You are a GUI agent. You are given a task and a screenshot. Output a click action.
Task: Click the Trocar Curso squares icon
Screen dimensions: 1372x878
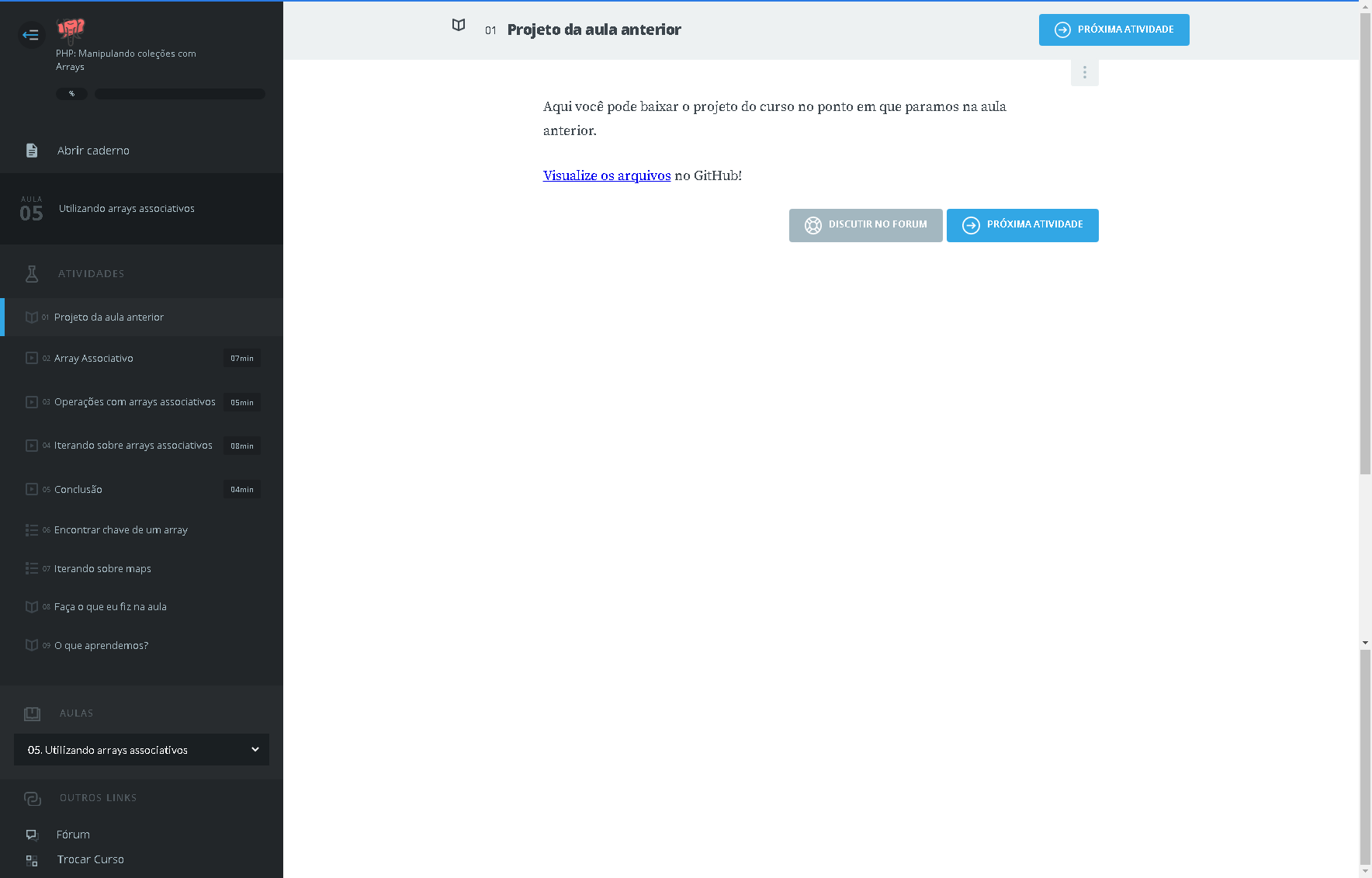[x=32, y=860]
